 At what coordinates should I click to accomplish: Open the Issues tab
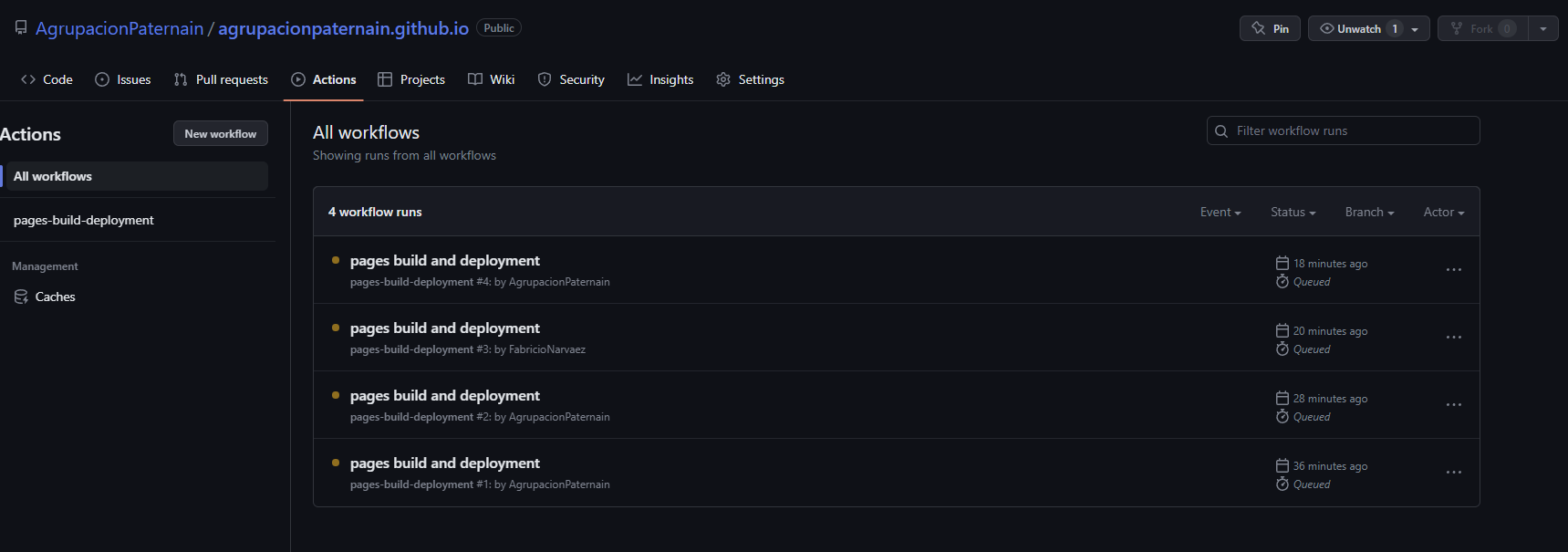pos(123,79)
